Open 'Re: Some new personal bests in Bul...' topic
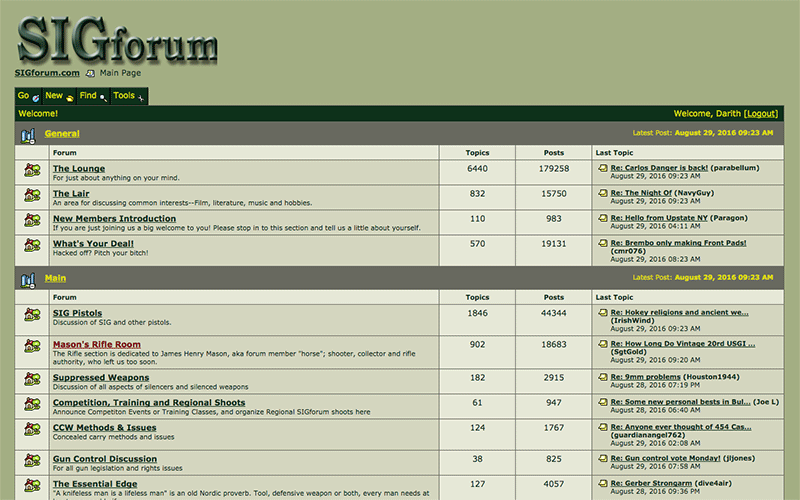The height and width of the screenshot is (500, 800). [x=681, y=402]
